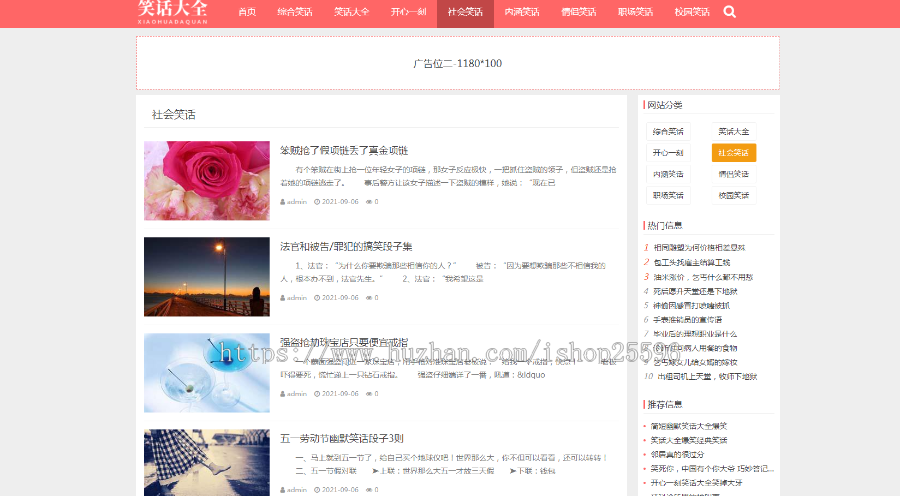Screen dimensions: 900x496
Task: Click views eye icon under 法官 article
Action: [x=369, y=298]
